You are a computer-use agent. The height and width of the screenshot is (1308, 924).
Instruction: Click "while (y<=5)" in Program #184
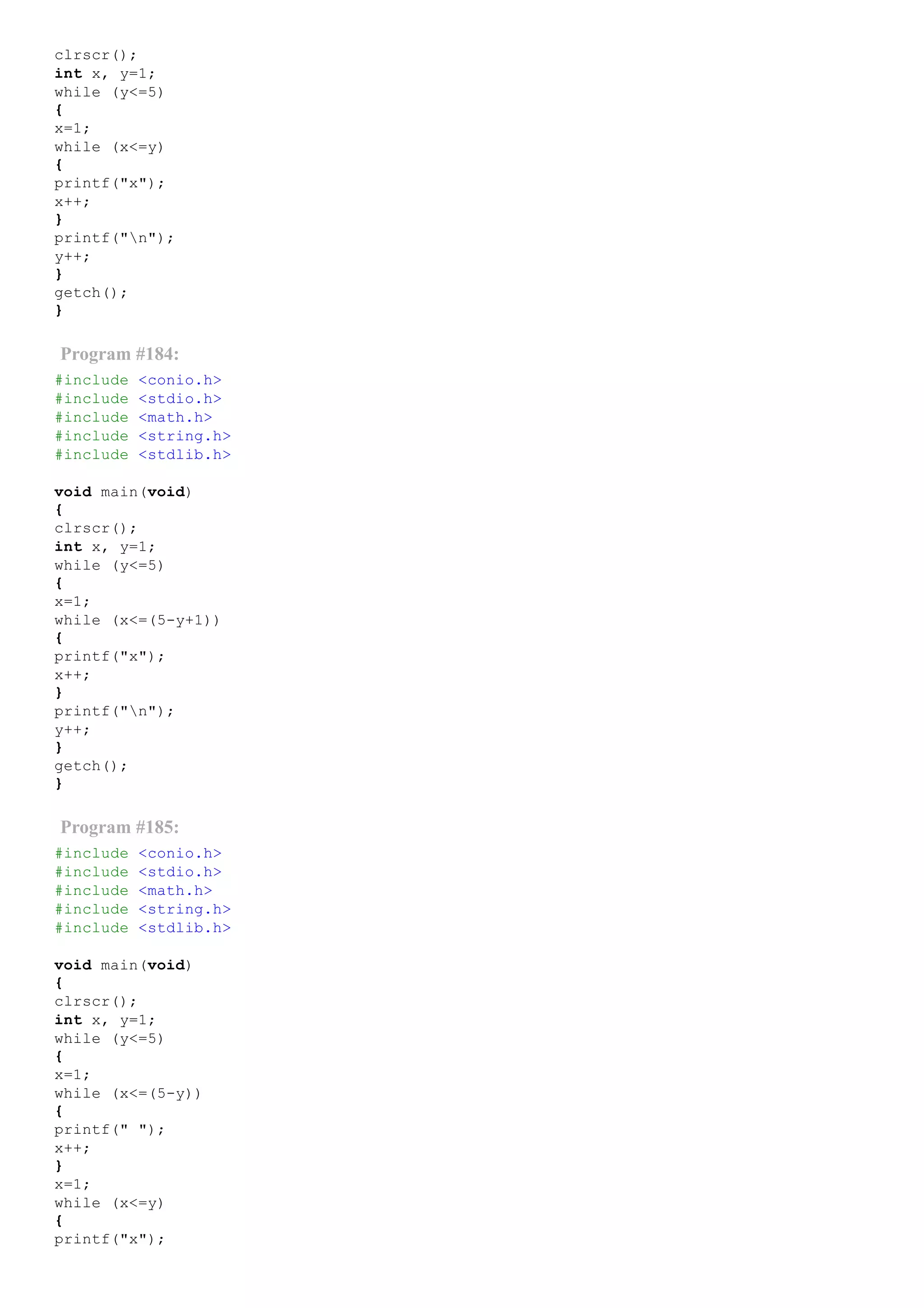109,566
